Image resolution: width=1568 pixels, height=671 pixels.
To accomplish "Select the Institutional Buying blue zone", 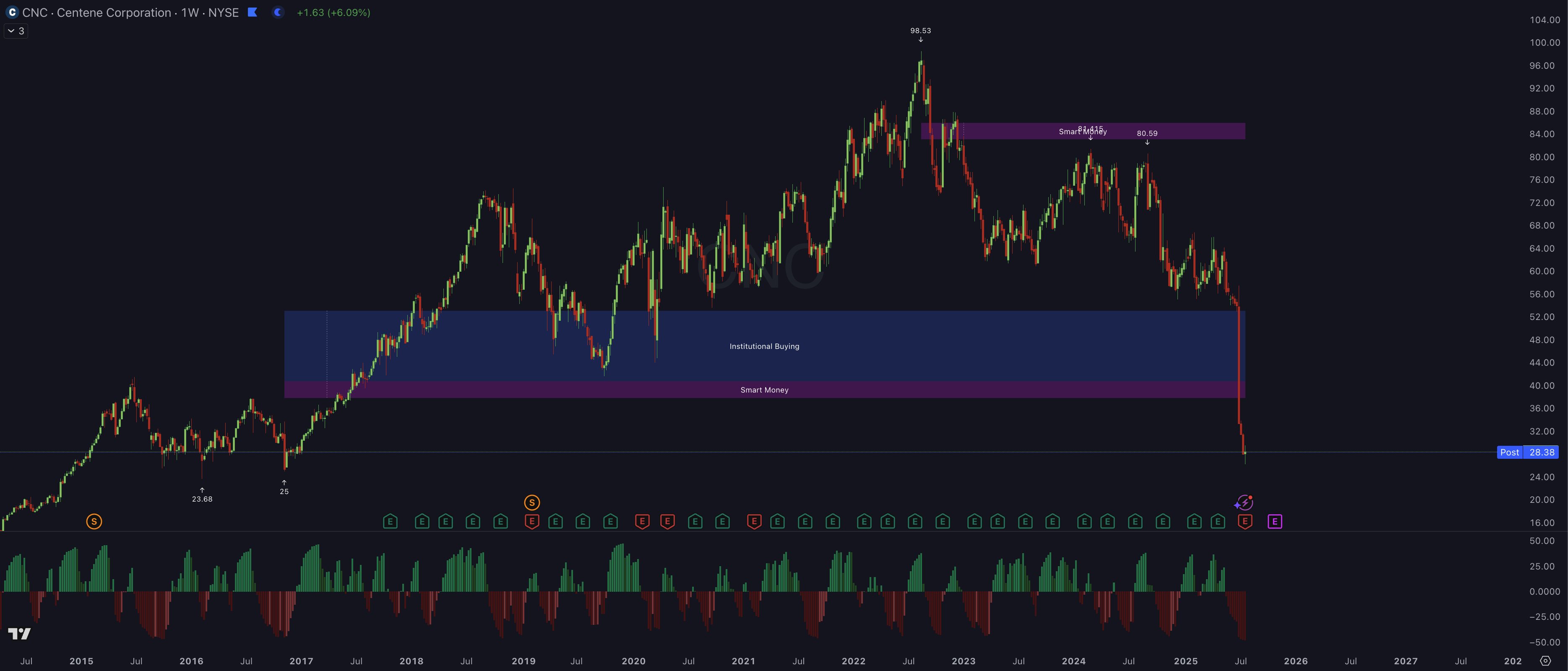I will 764,346.
